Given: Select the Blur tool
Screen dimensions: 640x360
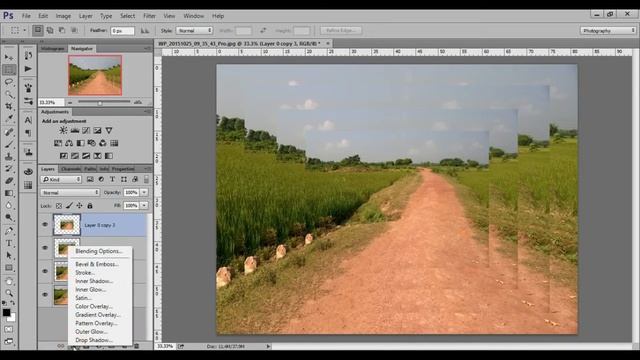Looking at the screenshot, I should coord(9,205).
